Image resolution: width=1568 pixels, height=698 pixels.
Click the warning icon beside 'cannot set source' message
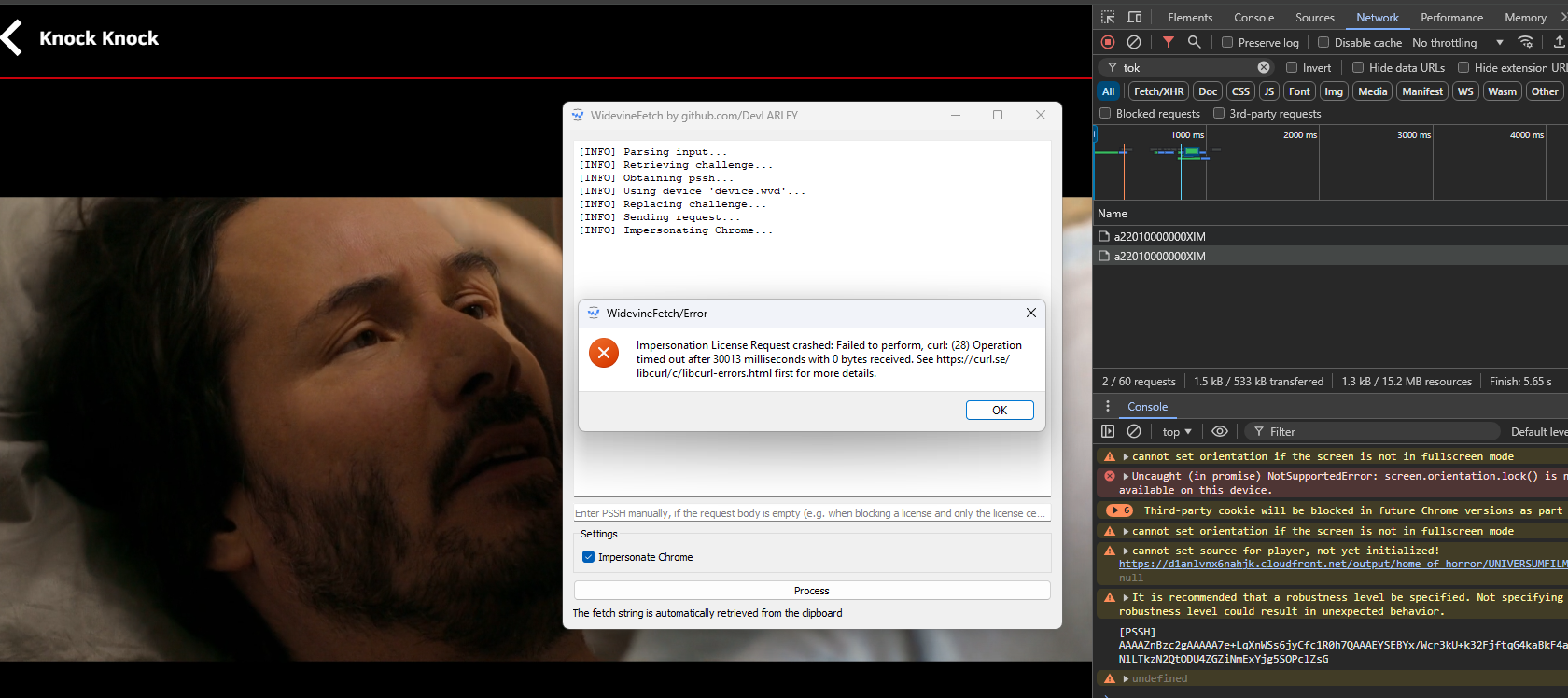point(1110,551)
